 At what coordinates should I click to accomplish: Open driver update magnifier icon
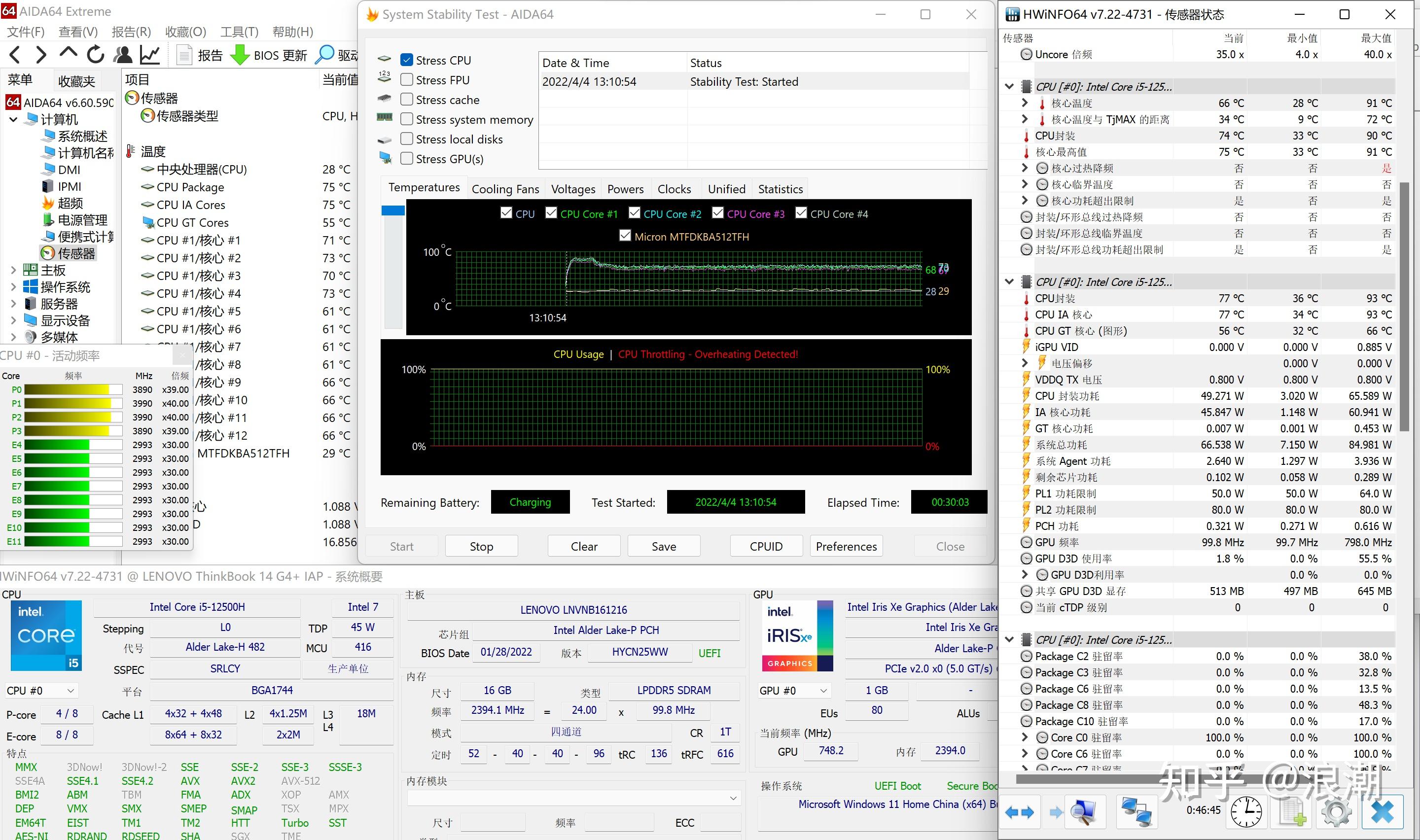pyautogui.click(x=324, y=54)
